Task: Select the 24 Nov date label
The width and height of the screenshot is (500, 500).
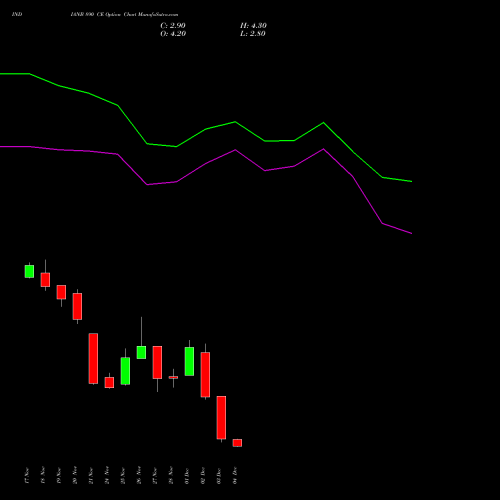Action: 107,475
